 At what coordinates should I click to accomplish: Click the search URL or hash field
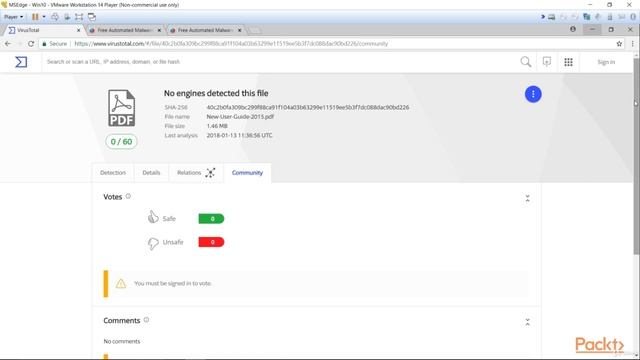click(280, 62)
